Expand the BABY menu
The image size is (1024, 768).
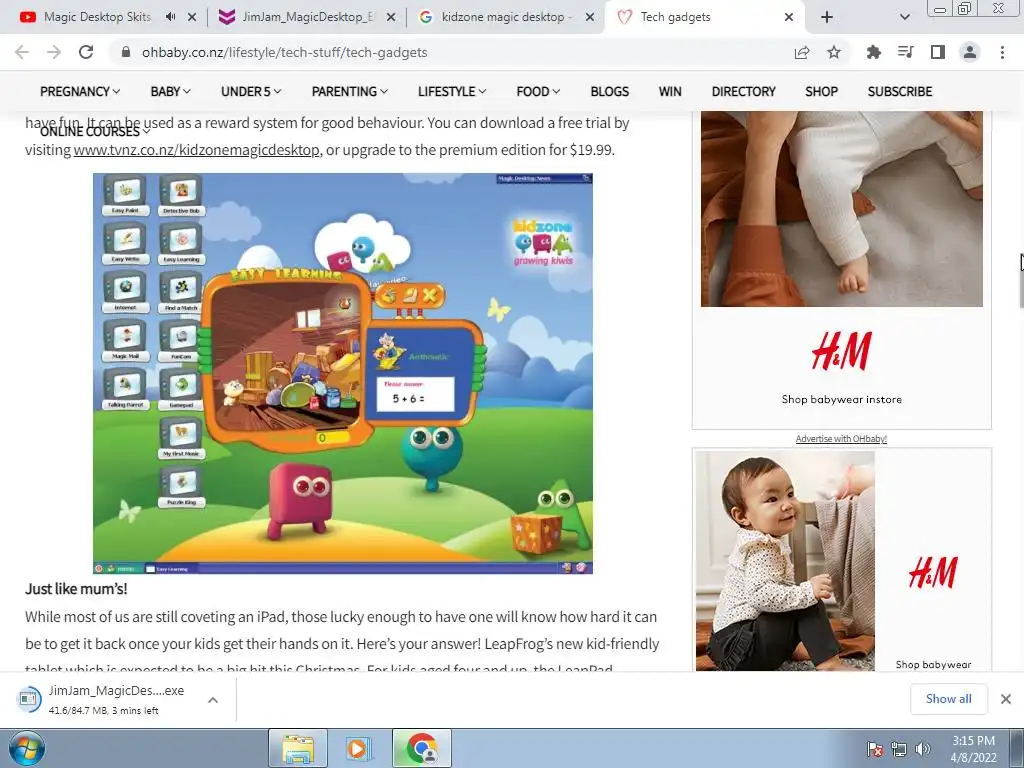pyautogui.click(x=170, y=91)
